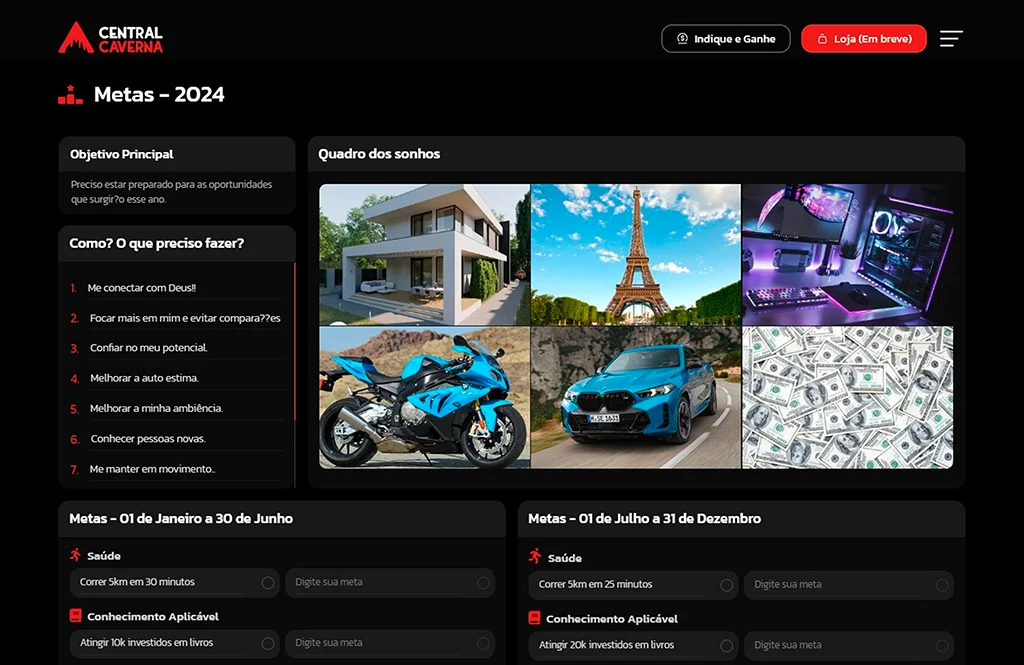
Task: Click the red scrollbar in the 'Como?' list
Action: (295, 342)
